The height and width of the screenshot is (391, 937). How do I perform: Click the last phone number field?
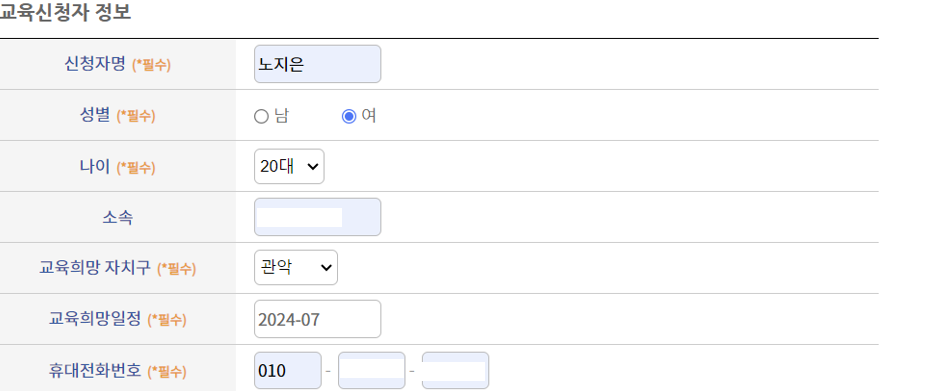coord(455,371)
